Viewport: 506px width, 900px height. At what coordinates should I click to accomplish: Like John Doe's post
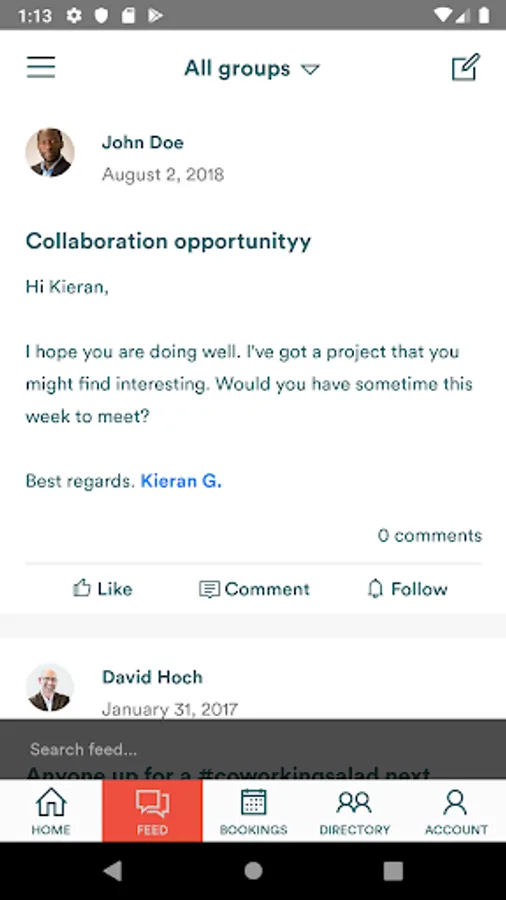[103, 589]
